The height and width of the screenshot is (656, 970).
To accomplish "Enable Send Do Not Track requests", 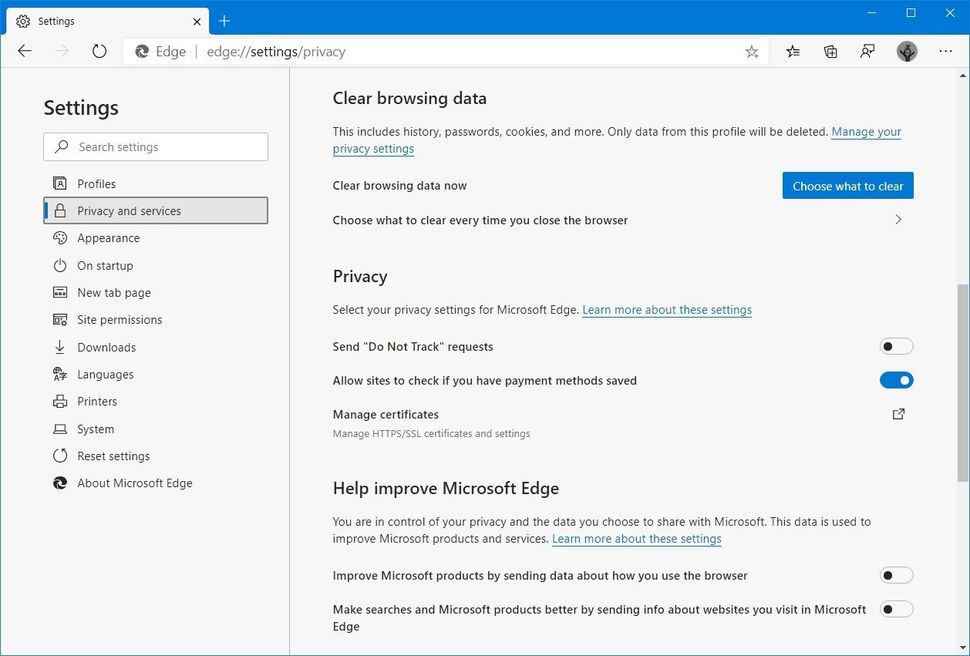I will click(895, 346).
